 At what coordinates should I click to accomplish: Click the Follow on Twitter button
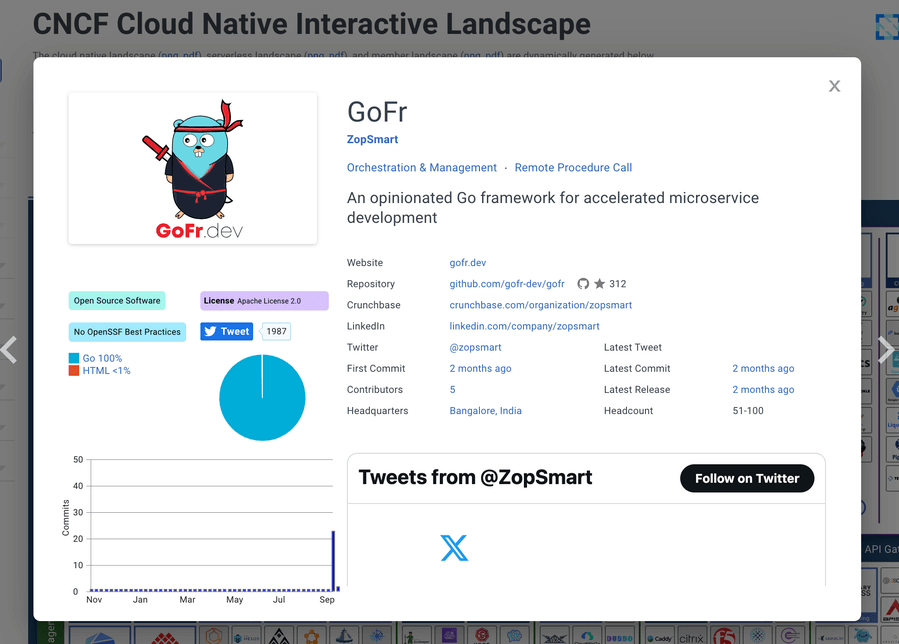[x=746, y=478]
